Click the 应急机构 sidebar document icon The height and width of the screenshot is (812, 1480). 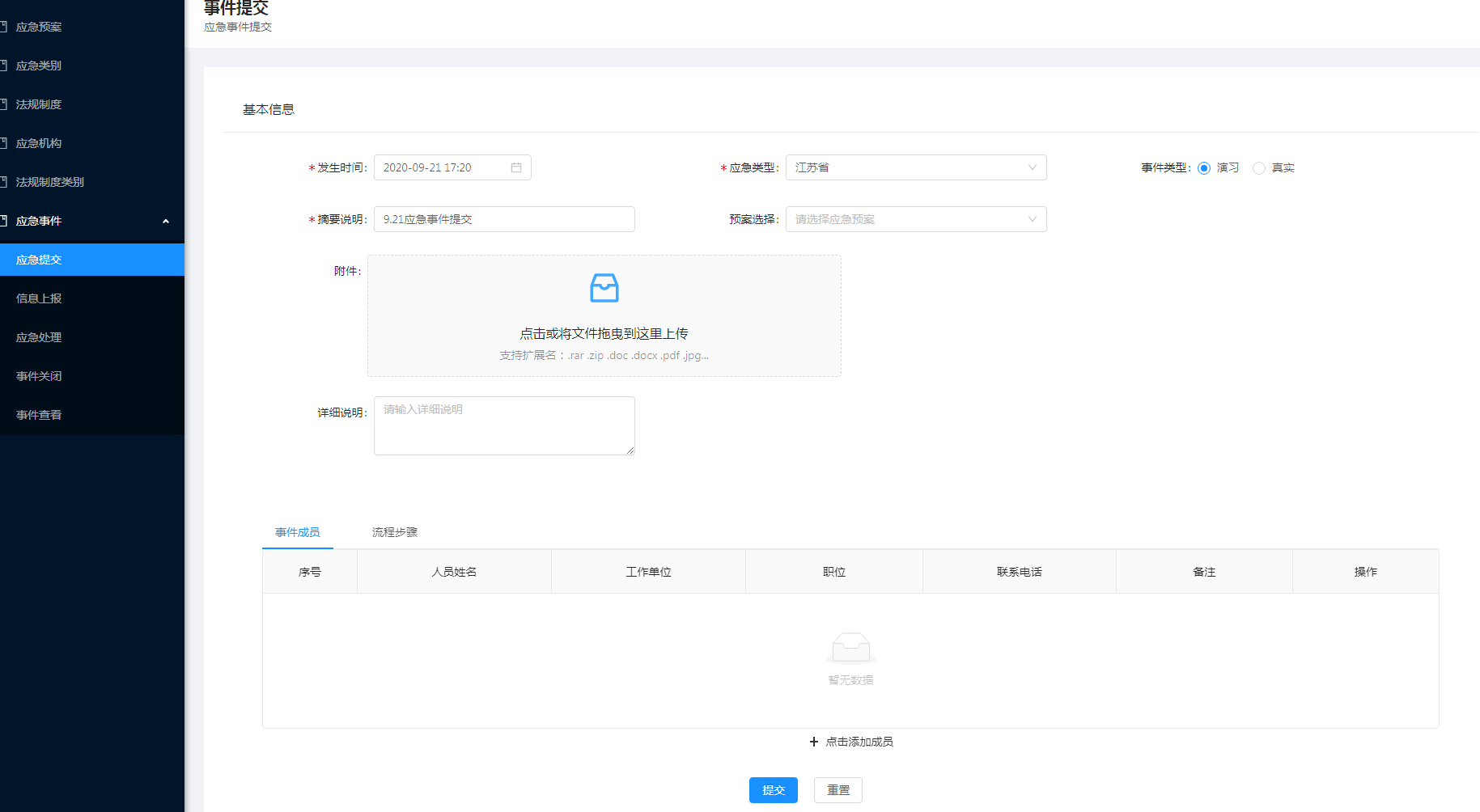point(3,143)
